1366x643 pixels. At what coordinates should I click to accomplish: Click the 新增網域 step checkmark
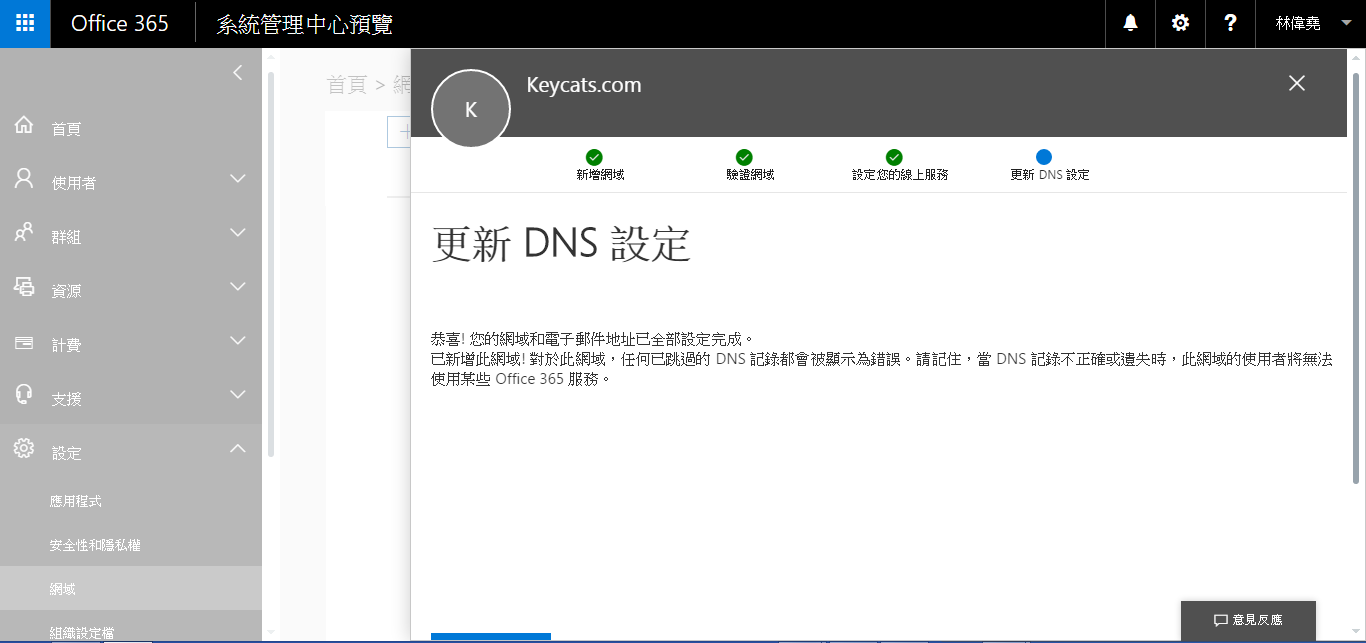coord(594,157)
